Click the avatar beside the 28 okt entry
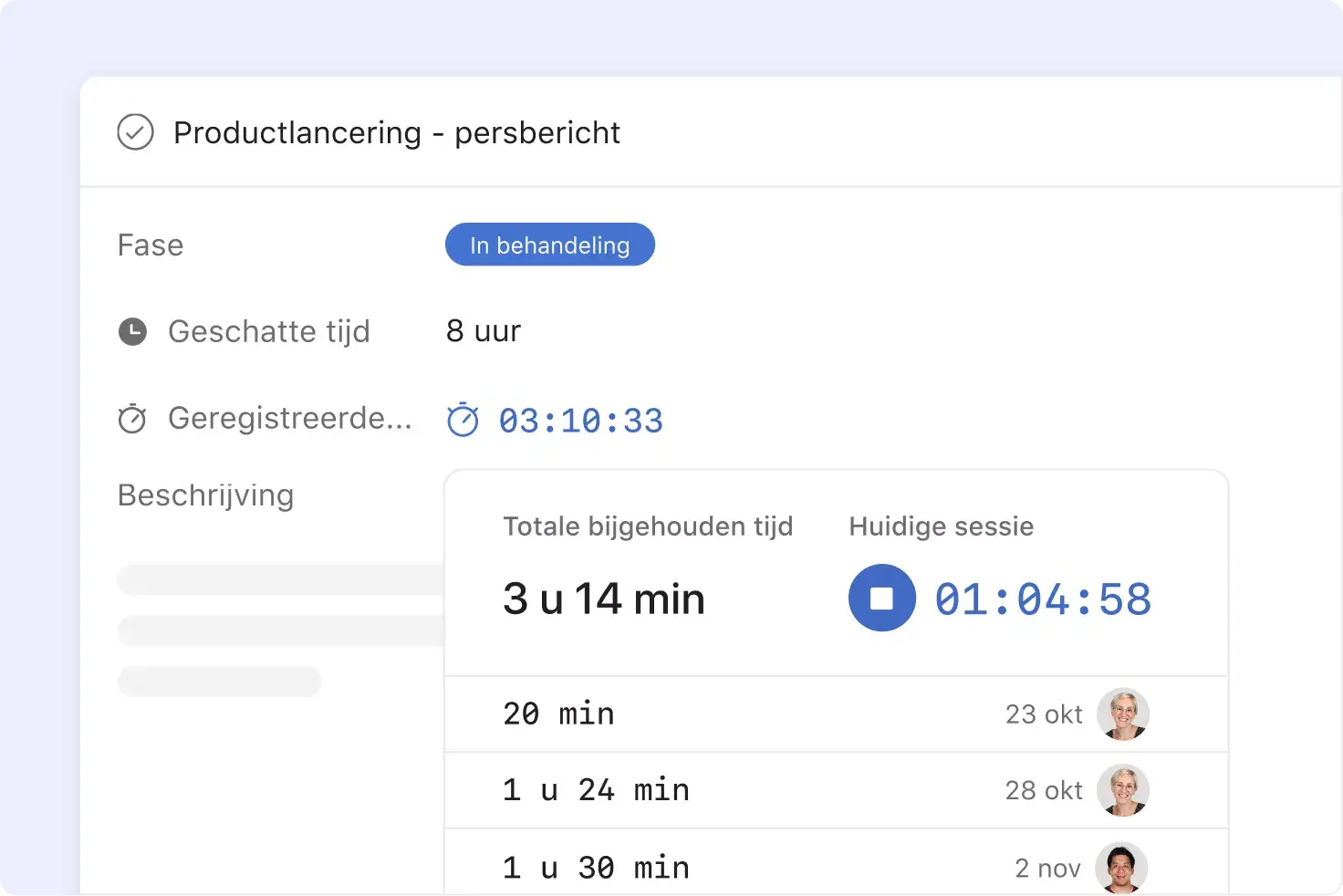The height and width of the screenshot is (896, 1343). (x=1123, y=790)
